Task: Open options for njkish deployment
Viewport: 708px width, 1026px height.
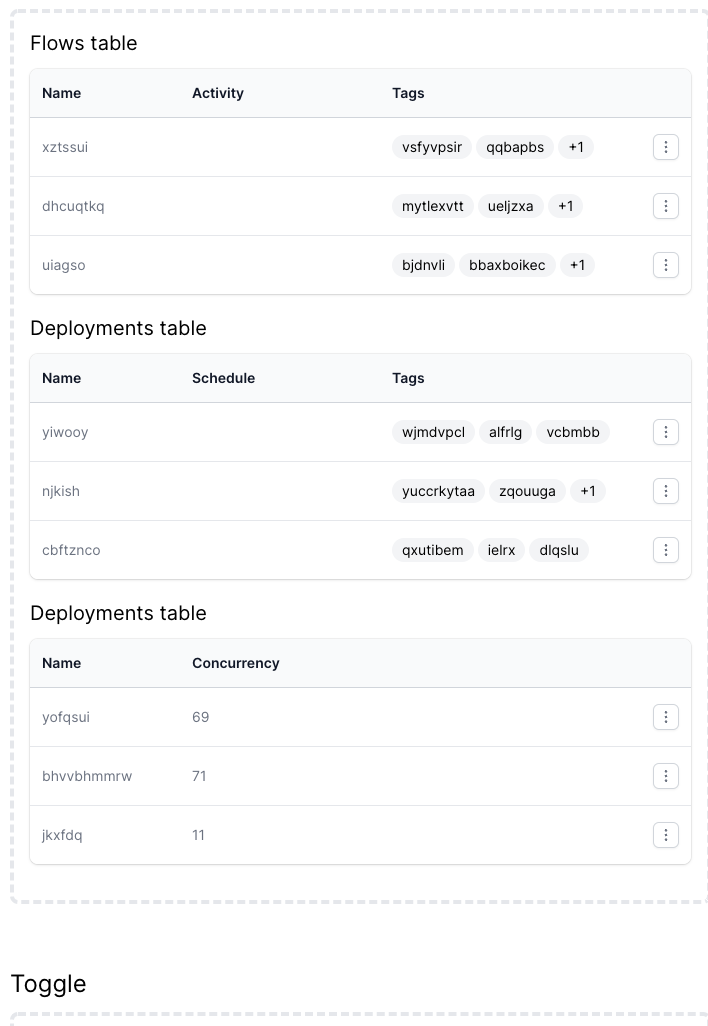Action: (x=666, y=490)
